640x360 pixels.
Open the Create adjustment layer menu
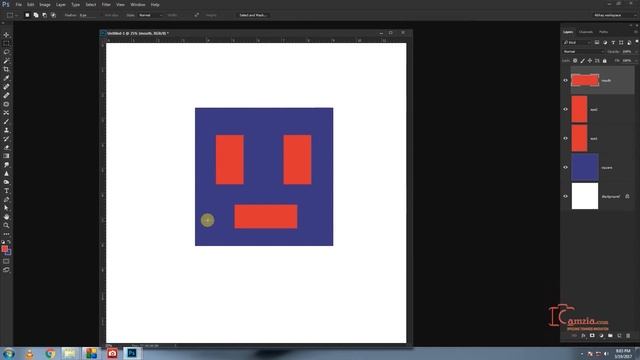(601, 336)
